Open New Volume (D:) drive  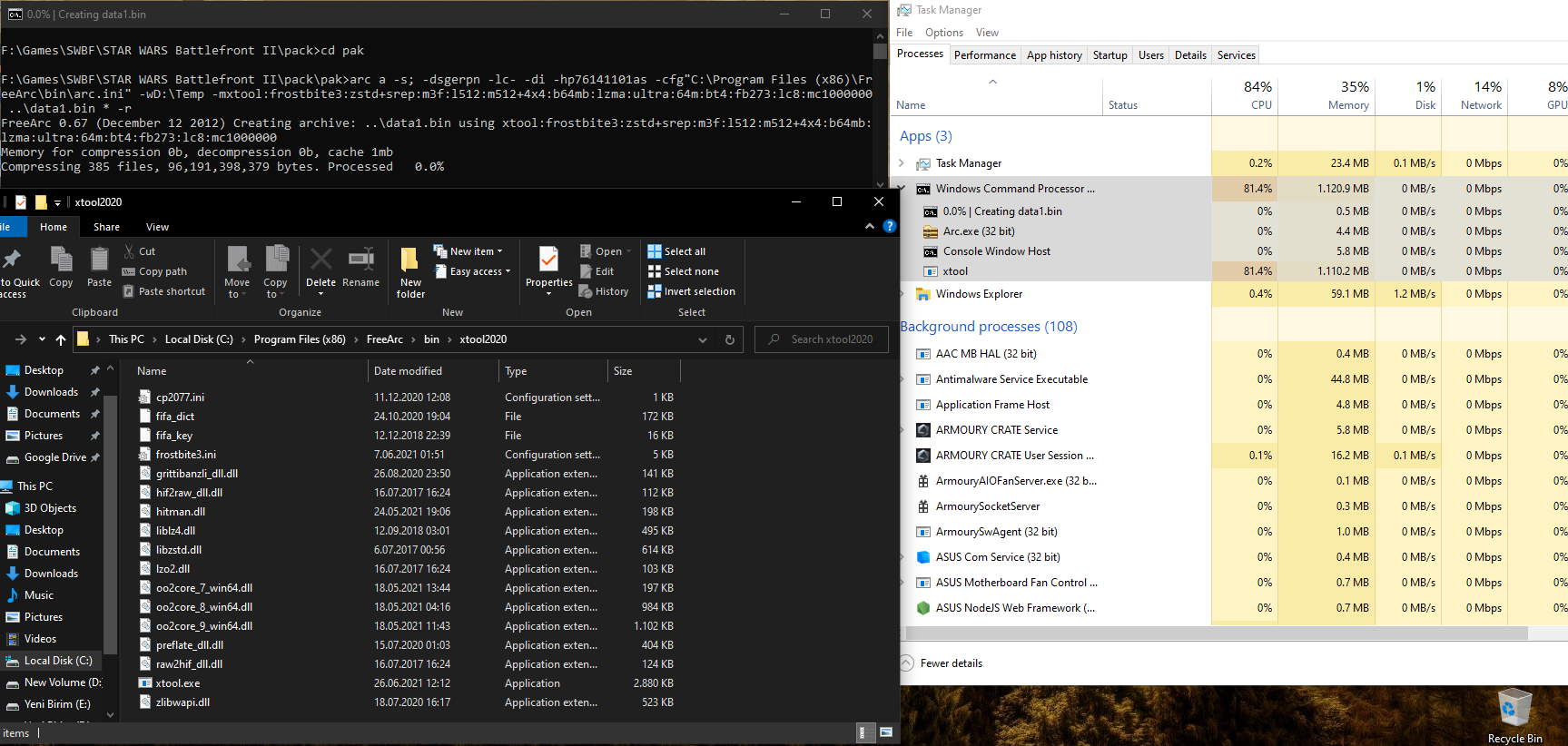coord(63,682)
